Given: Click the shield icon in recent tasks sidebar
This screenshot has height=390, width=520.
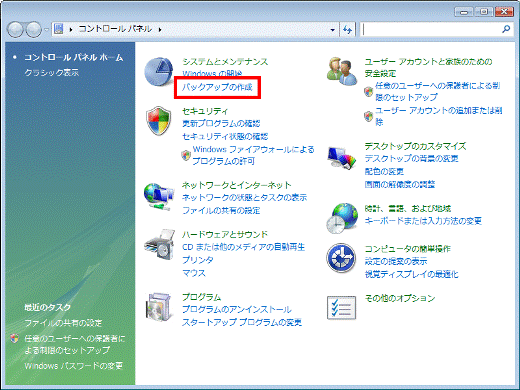Looking at the screenshot, I should tap(14, 338).
